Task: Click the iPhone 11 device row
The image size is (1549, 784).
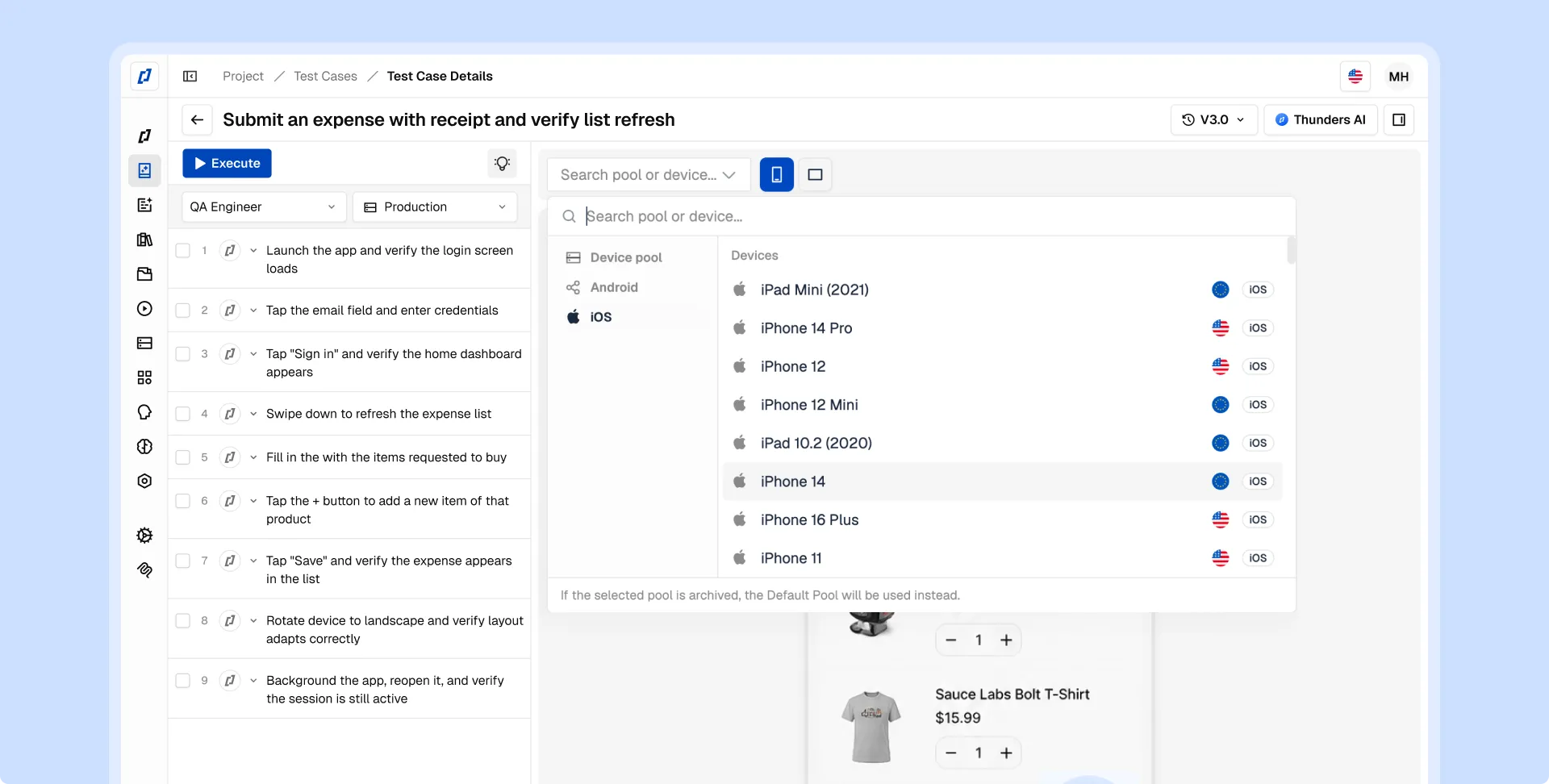Action: [x=1002, y=558]
